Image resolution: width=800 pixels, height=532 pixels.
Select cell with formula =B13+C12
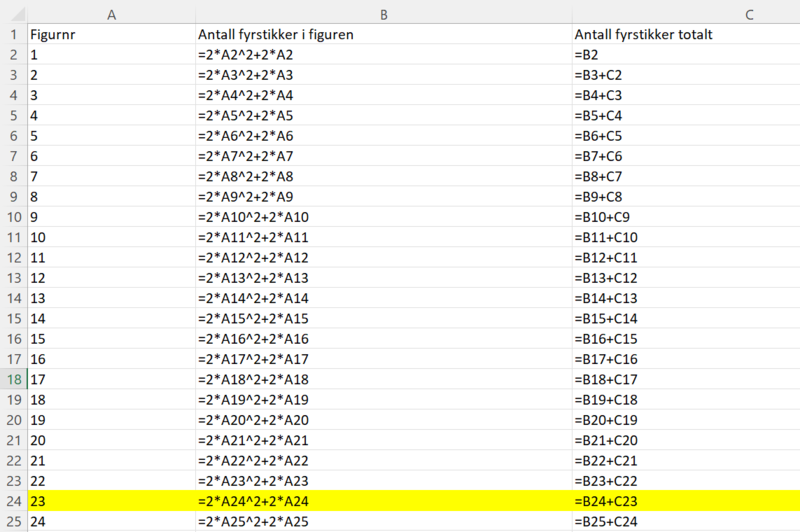click(x=686, y=278)
